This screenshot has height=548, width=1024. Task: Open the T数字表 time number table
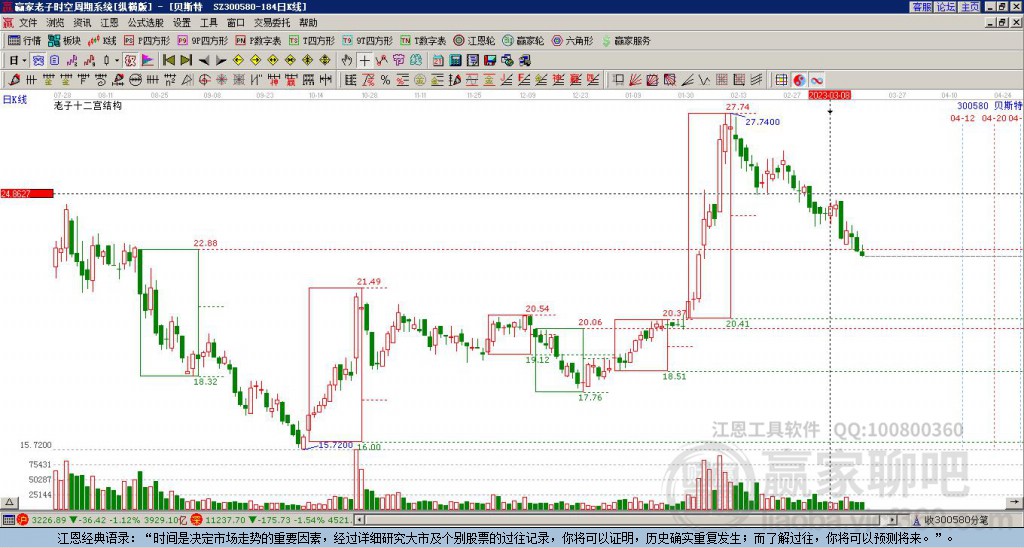click(423, 40)
